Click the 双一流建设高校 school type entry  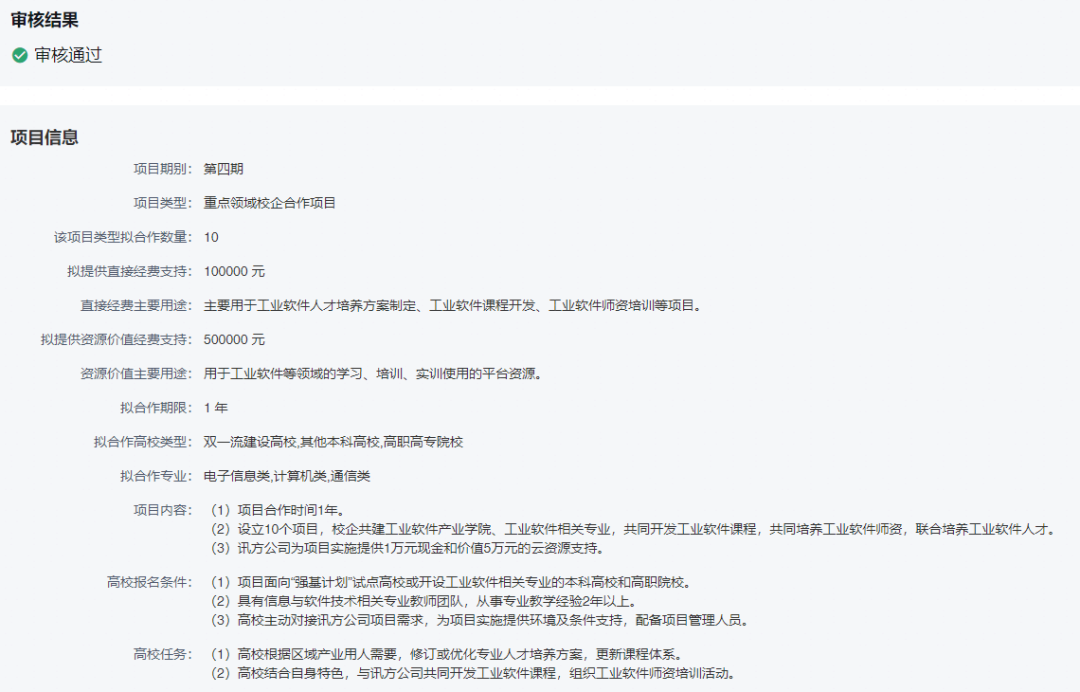(252, 441)
